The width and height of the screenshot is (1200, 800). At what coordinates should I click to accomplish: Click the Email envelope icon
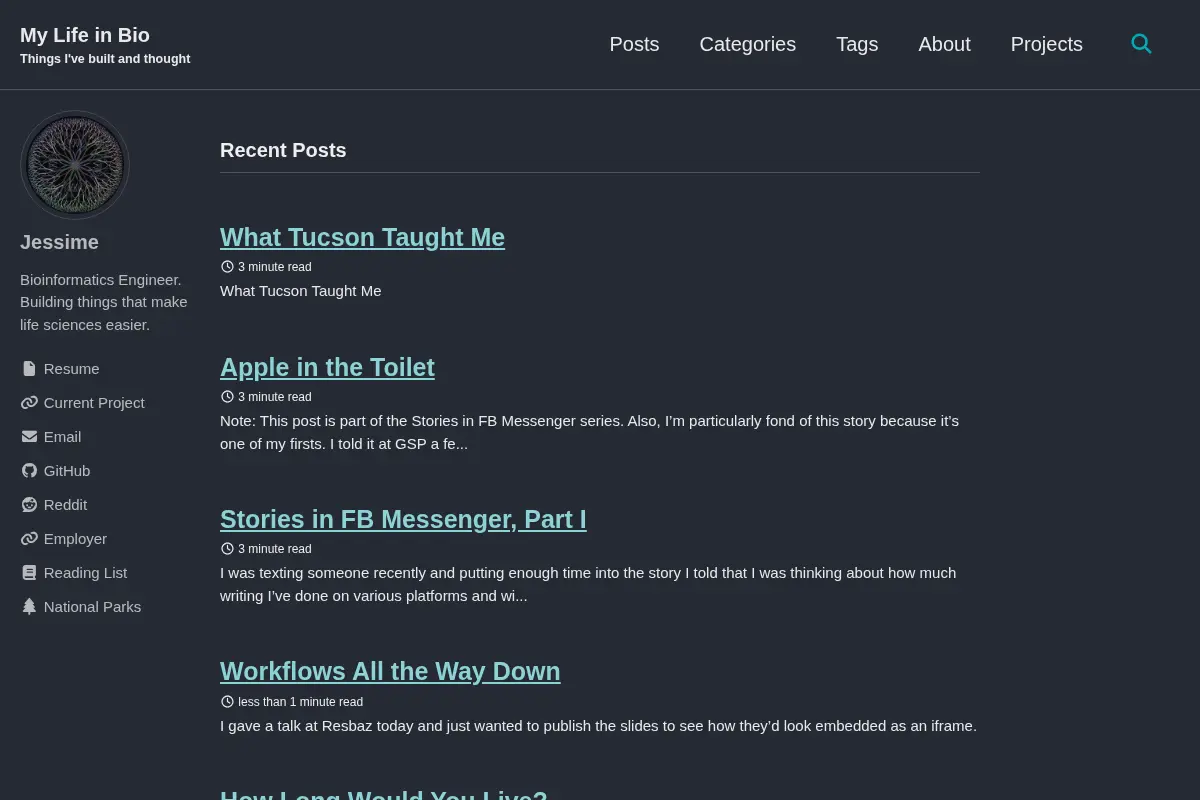point(29,437)
